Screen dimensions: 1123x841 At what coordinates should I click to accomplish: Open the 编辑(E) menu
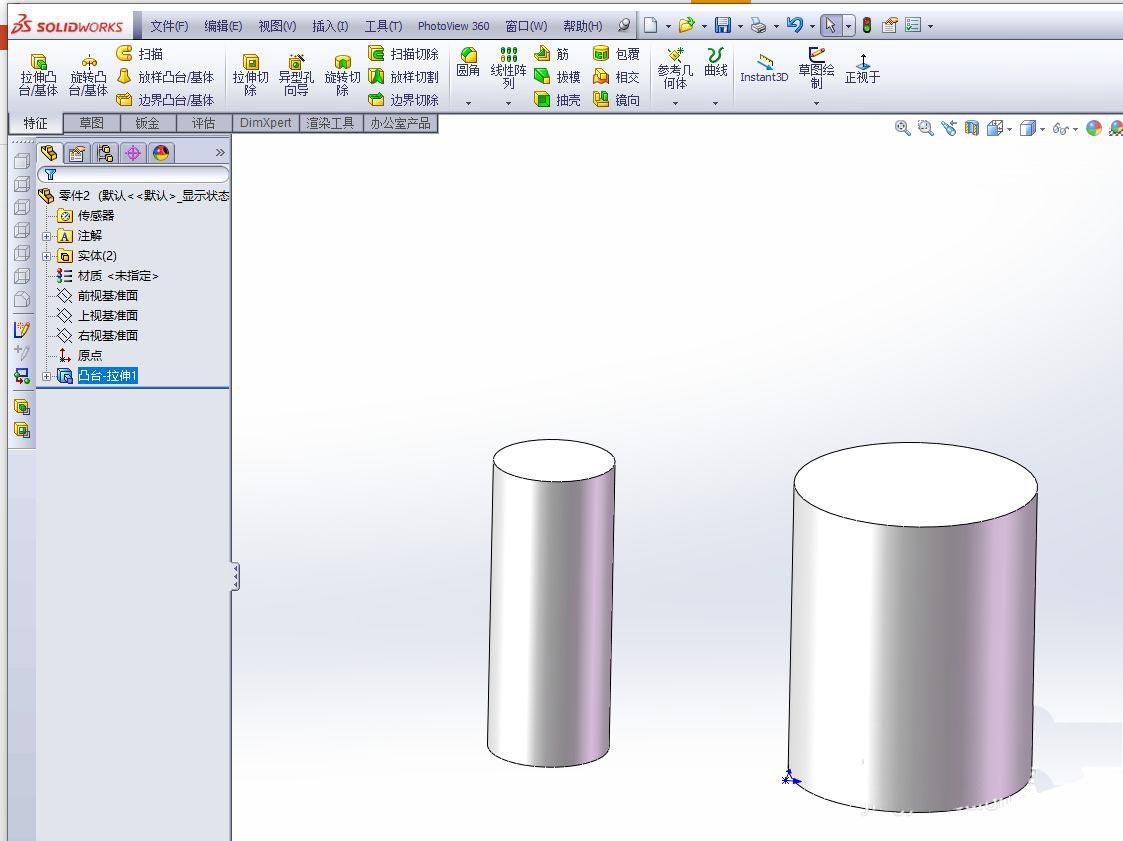(x=223, y=26)
